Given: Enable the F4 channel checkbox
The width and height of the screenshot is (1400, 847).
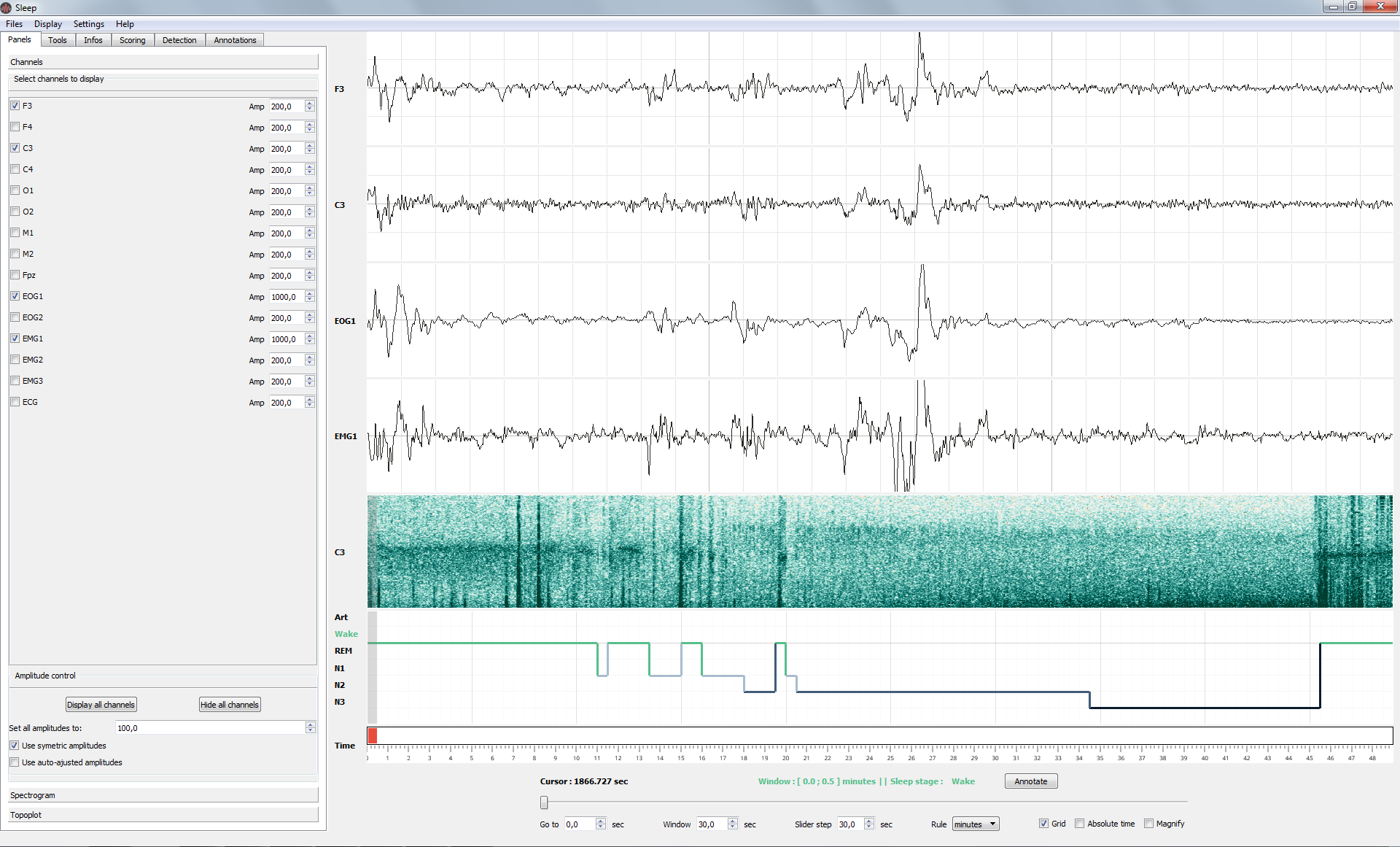Looking at the screenshot, I should (x=15, y=127).
